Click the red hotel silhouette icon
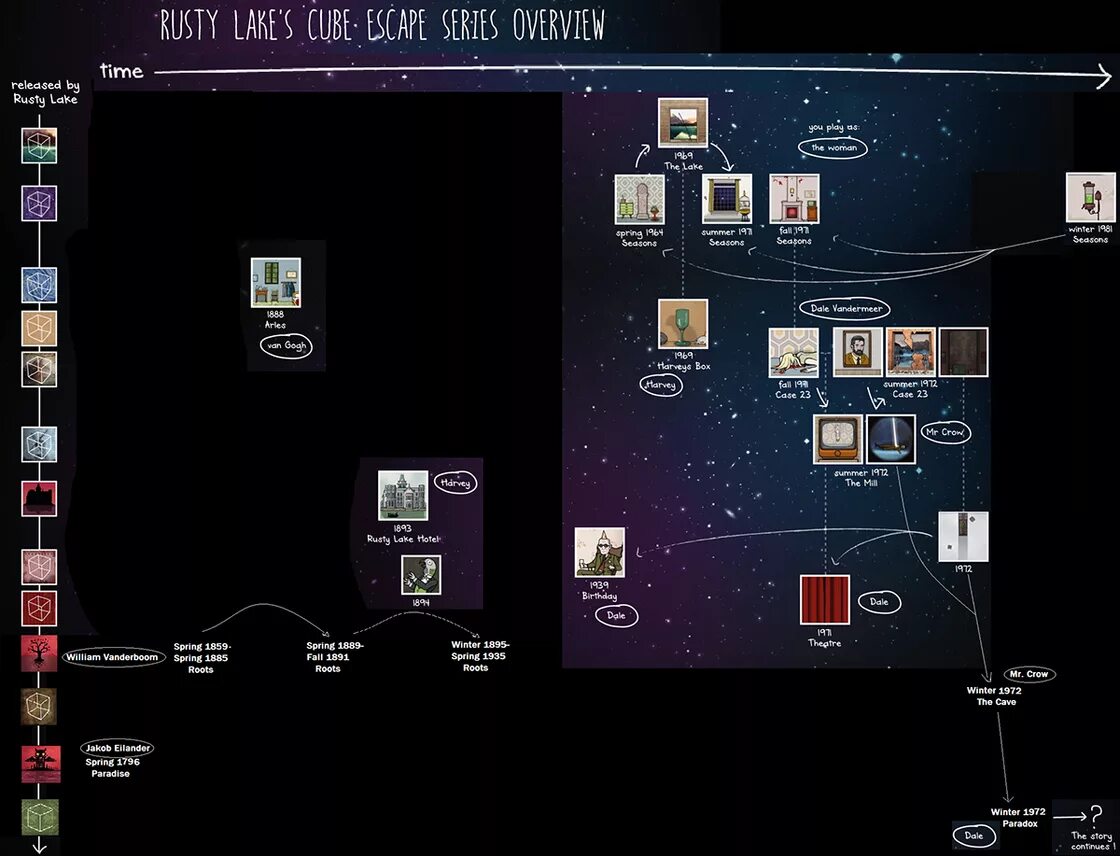The image size is (1120, 856). click(39, 498)
